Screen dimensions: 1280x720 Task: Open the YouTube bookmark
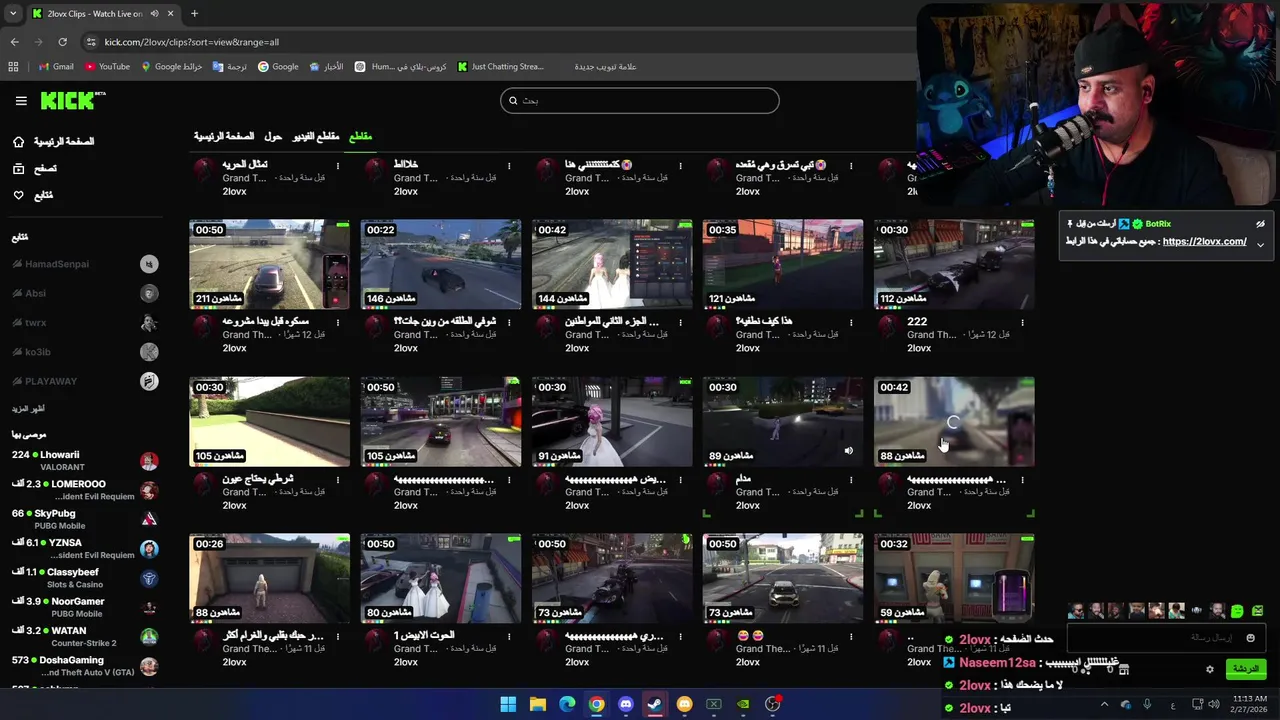coord(108,67)
